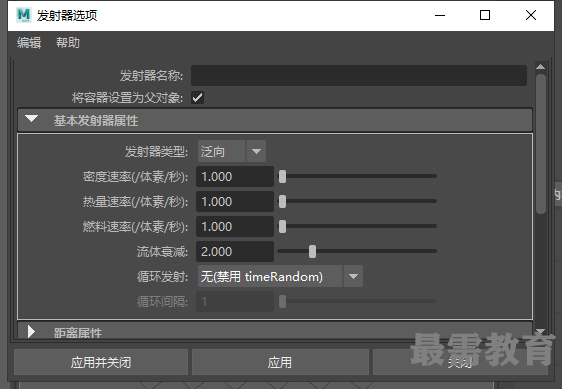Click the 热量速率 slider handle

282,201
